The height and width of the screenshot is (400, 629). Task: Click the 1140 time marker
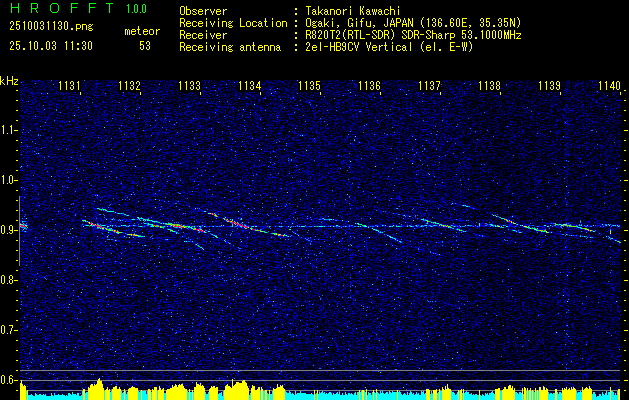tap(609, 85)
